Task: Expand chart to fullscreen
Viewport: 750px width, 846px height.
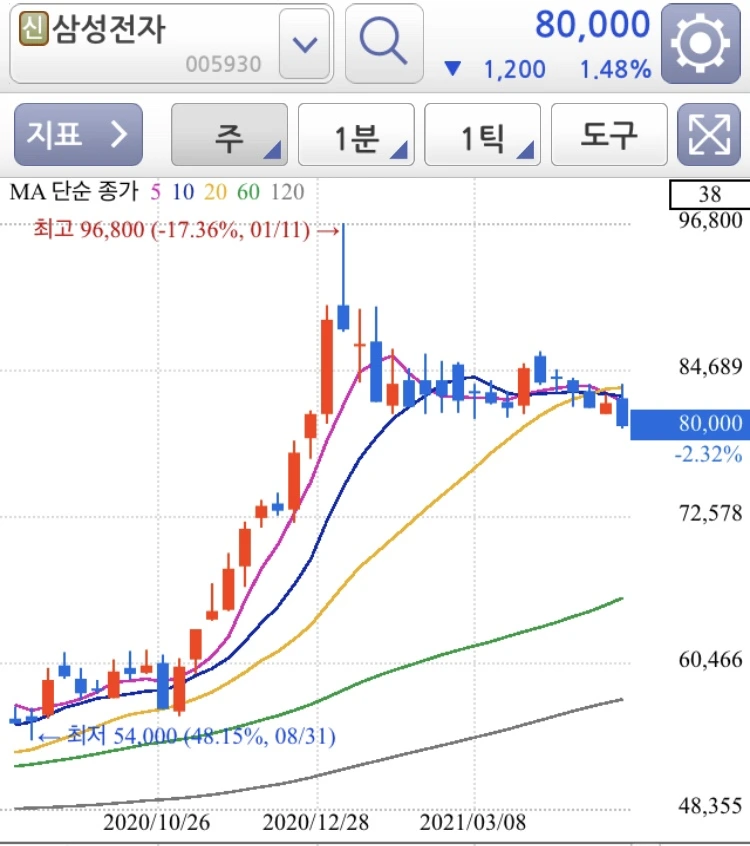Action: [708, 134]
